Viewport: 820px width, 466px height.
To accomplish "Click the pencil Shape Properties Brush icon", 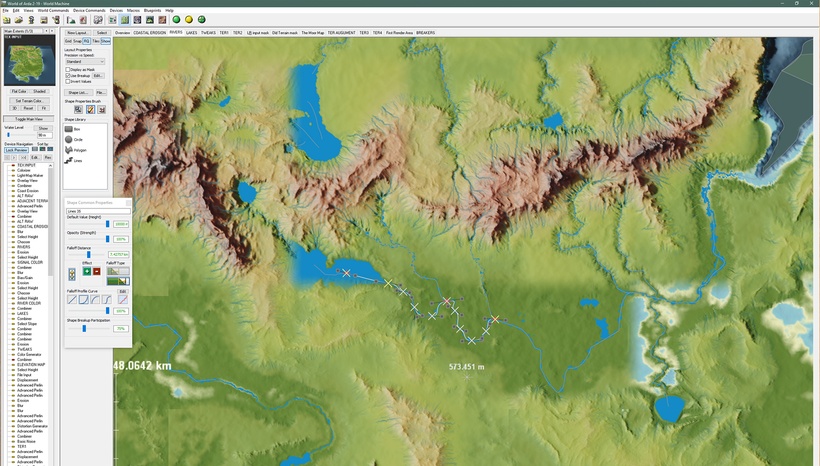I will click(90, 109).
